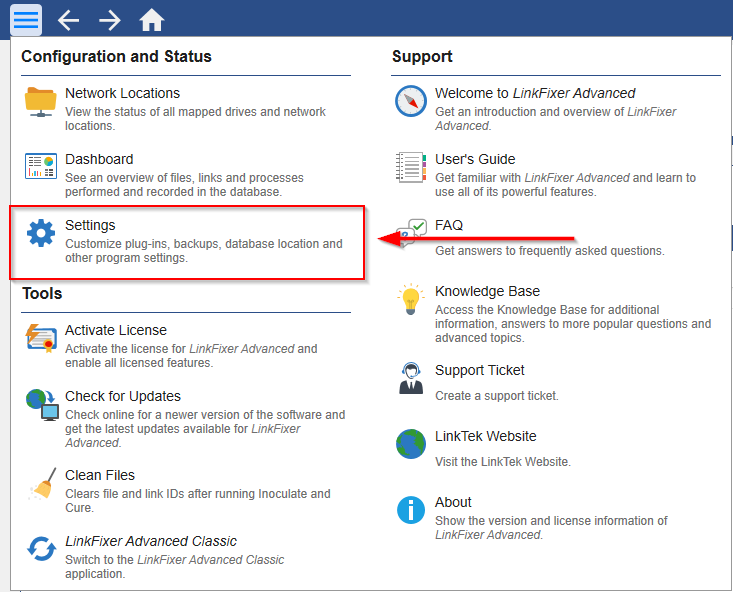Viewport: 733px width, 592px height.
Task: Click "Access the Knowledge Base for additional" description
Action: click(573, 324)
